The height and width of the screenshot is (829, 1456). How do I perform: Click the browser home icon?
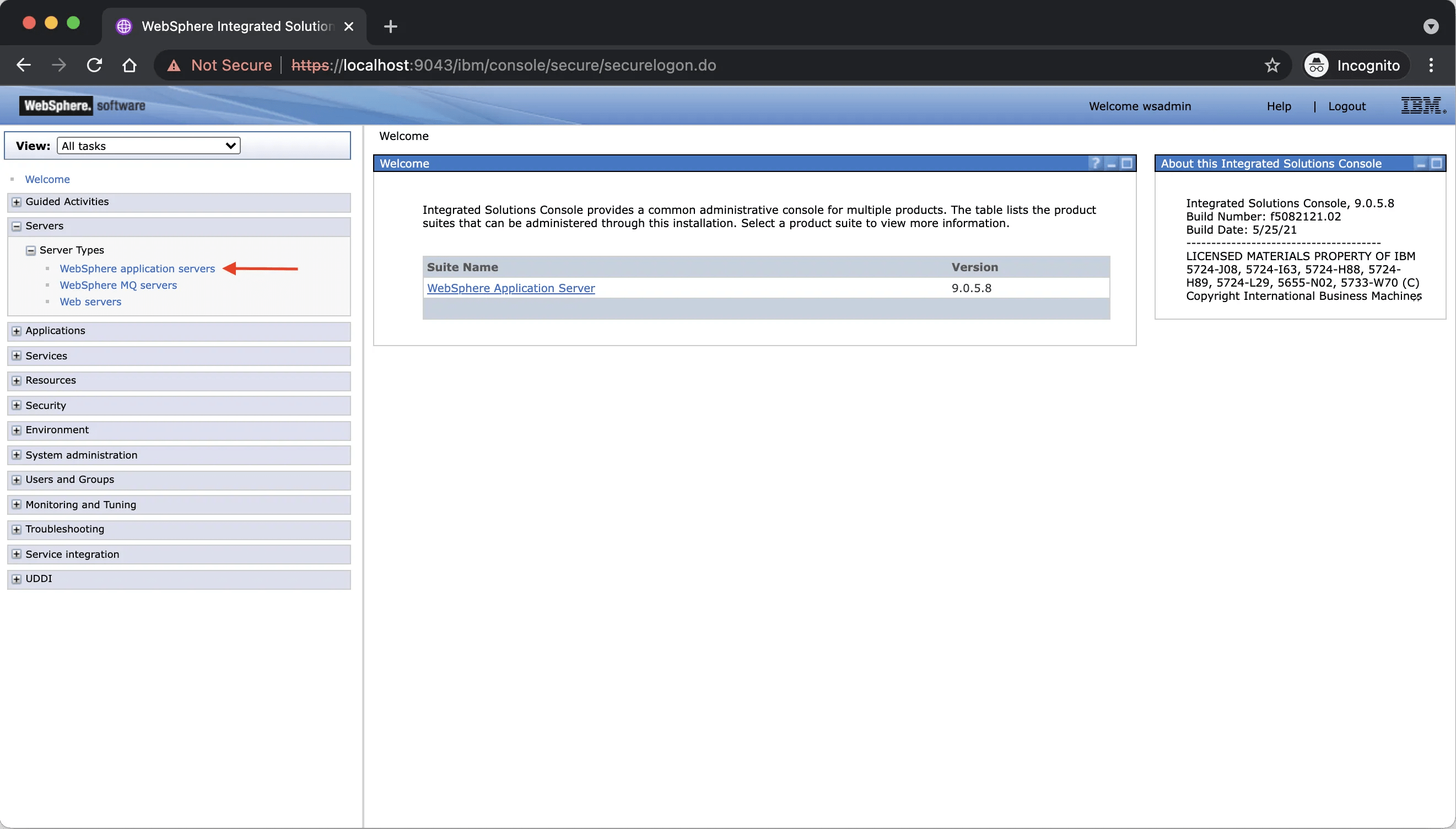[x=129, y=66]
